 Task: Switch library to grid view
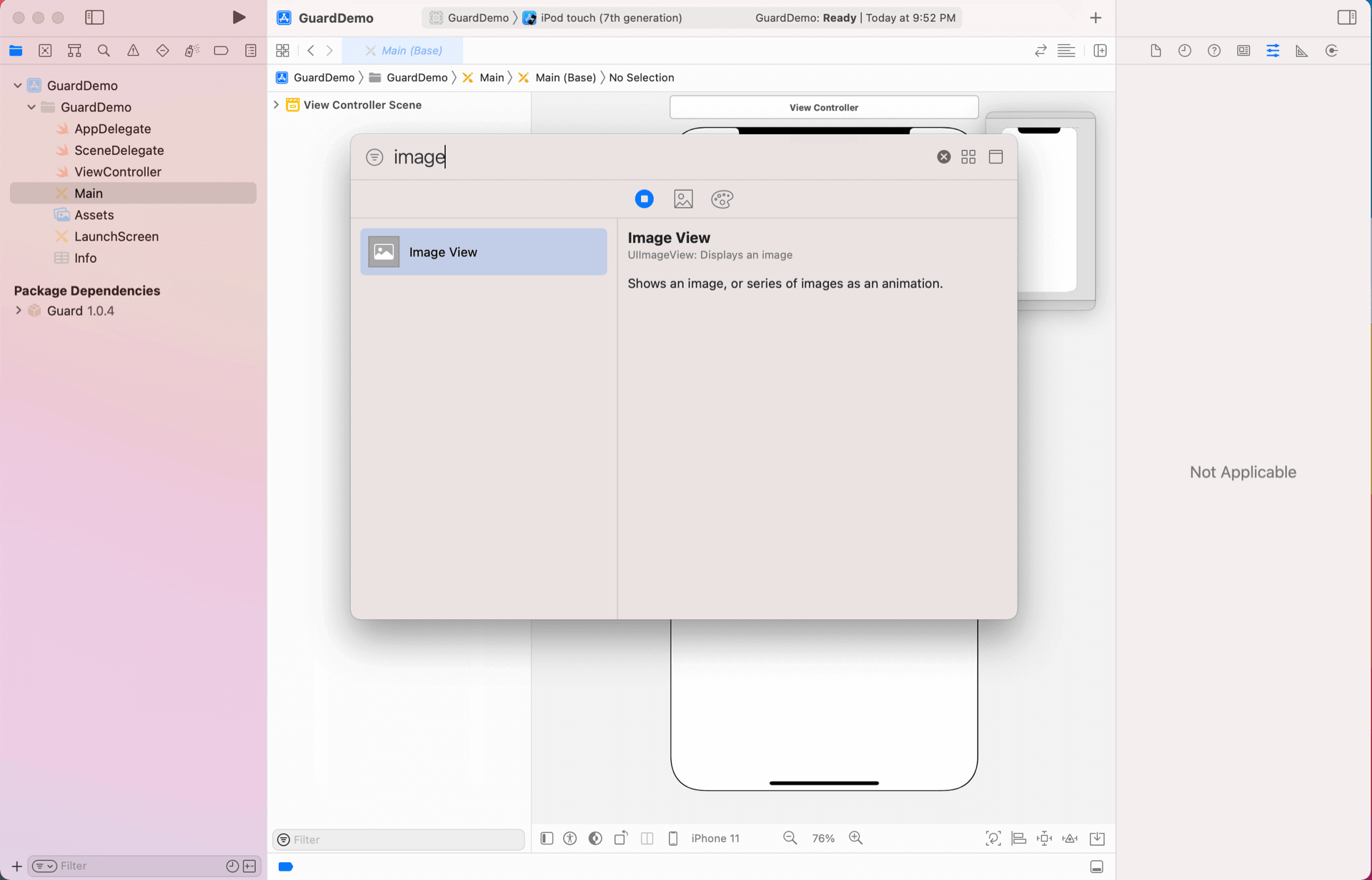click(968, 157)
